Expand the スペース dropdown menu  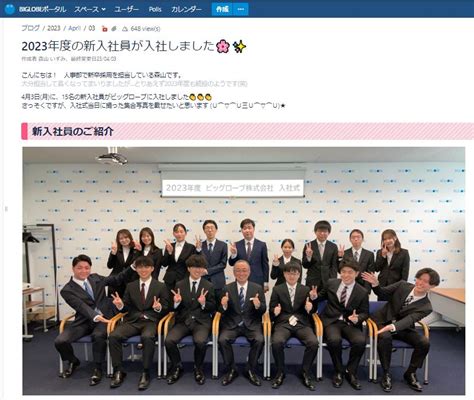pyautogui.click(x=90, y=9)
